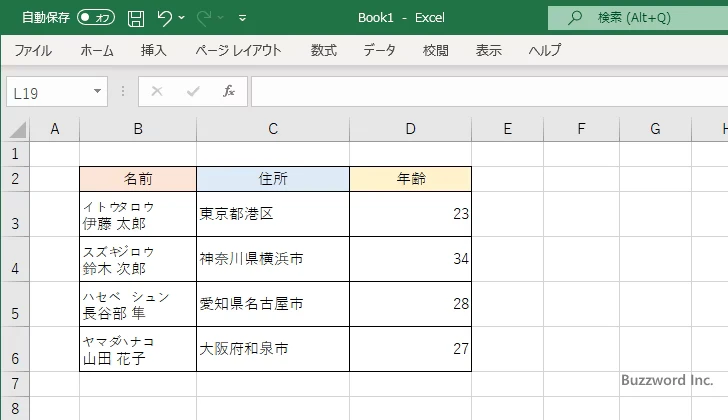Open the データ ribbon tab

click(x=379, y=50)
